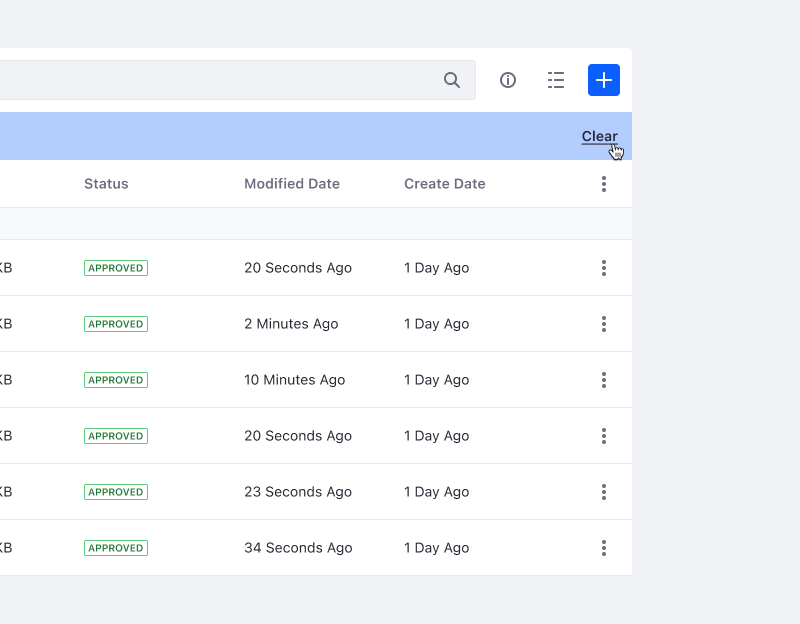Click Clear in the blue filter bar

[599, 137]
